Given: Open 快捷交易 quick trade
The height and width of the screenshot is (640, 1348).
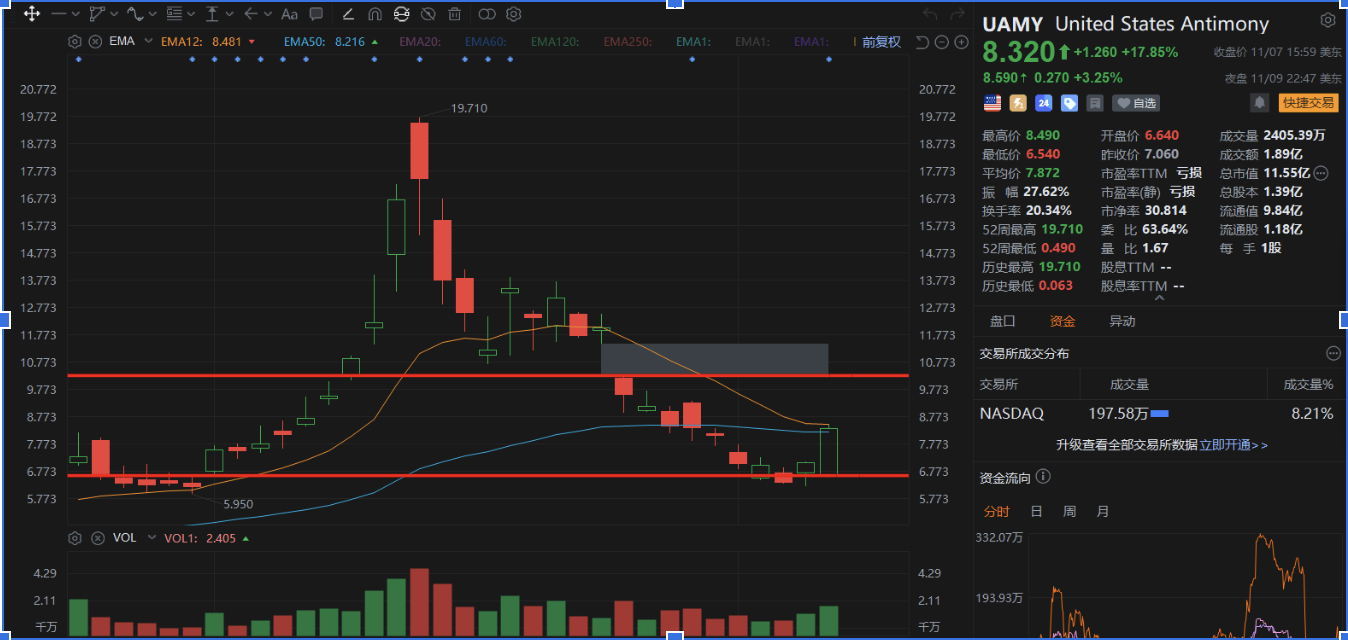Looking at the screenshot, I should (1308, 102).
